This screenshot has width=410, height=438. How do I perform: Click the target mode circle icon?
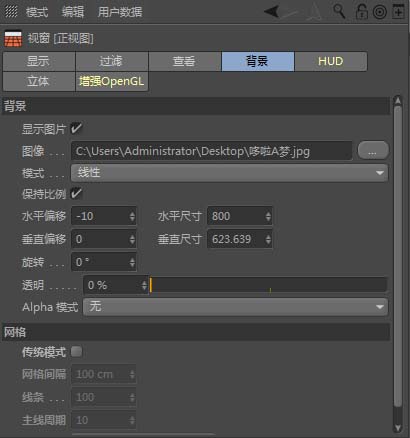(x=380, y=12)
